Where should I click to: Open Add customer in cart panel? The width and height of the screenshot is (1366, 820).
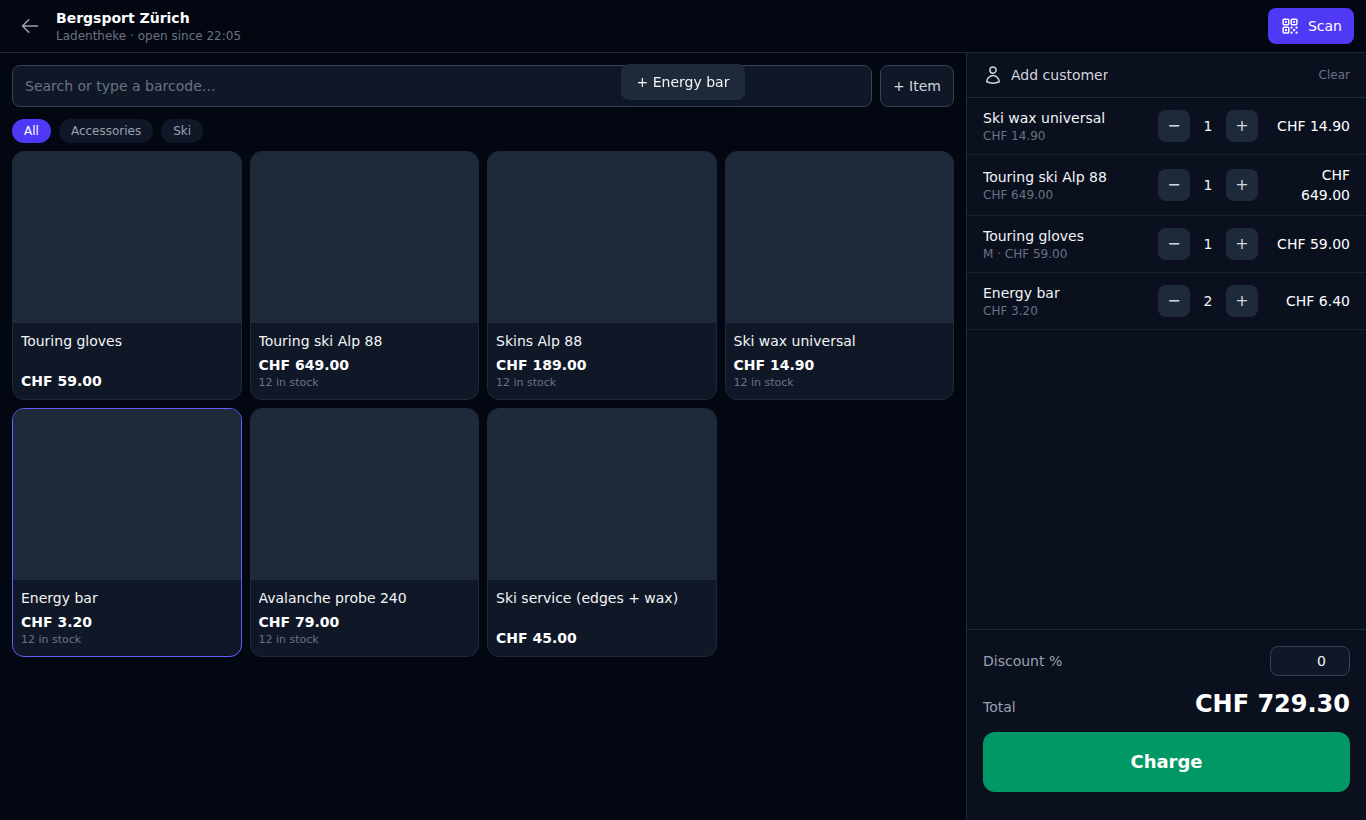1047,75
